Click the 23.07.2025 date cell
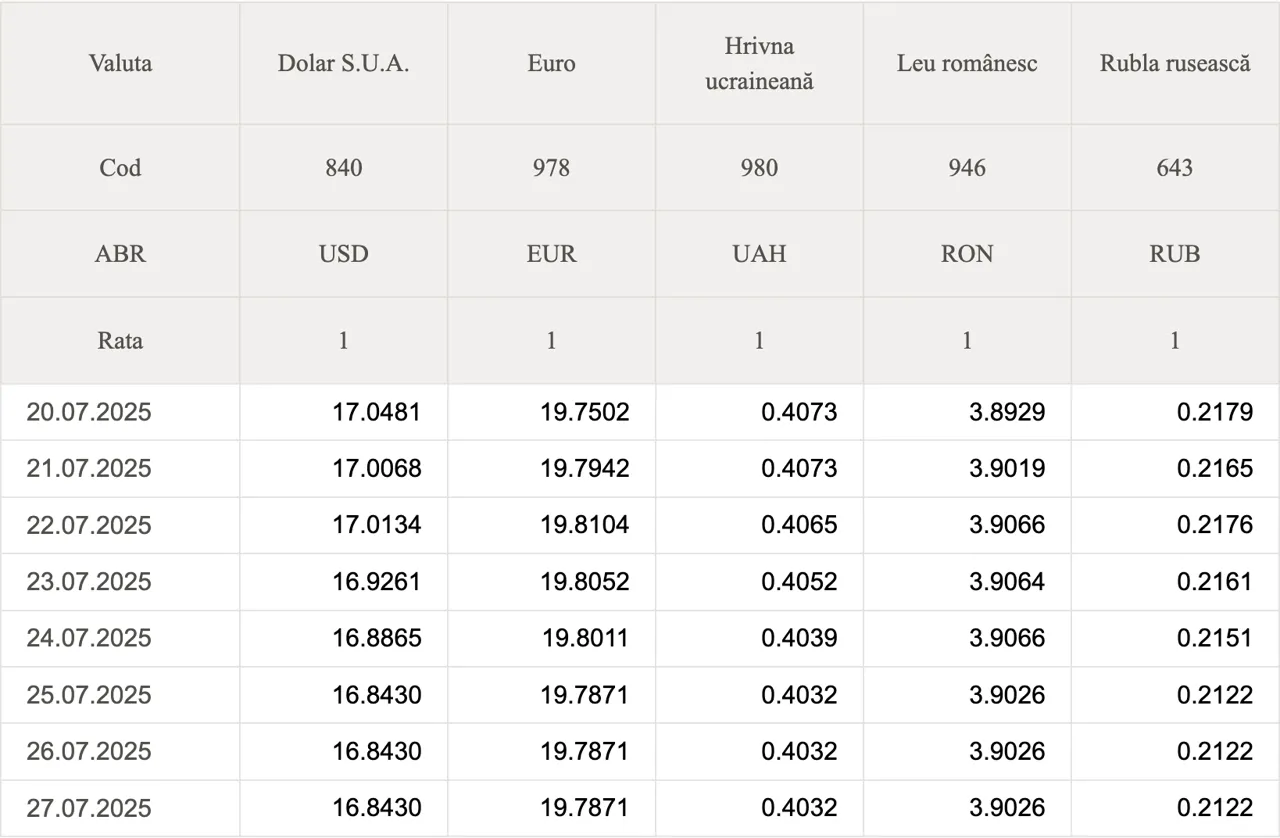The width and height of the screenshot is (1280, 838). [120, 582]
